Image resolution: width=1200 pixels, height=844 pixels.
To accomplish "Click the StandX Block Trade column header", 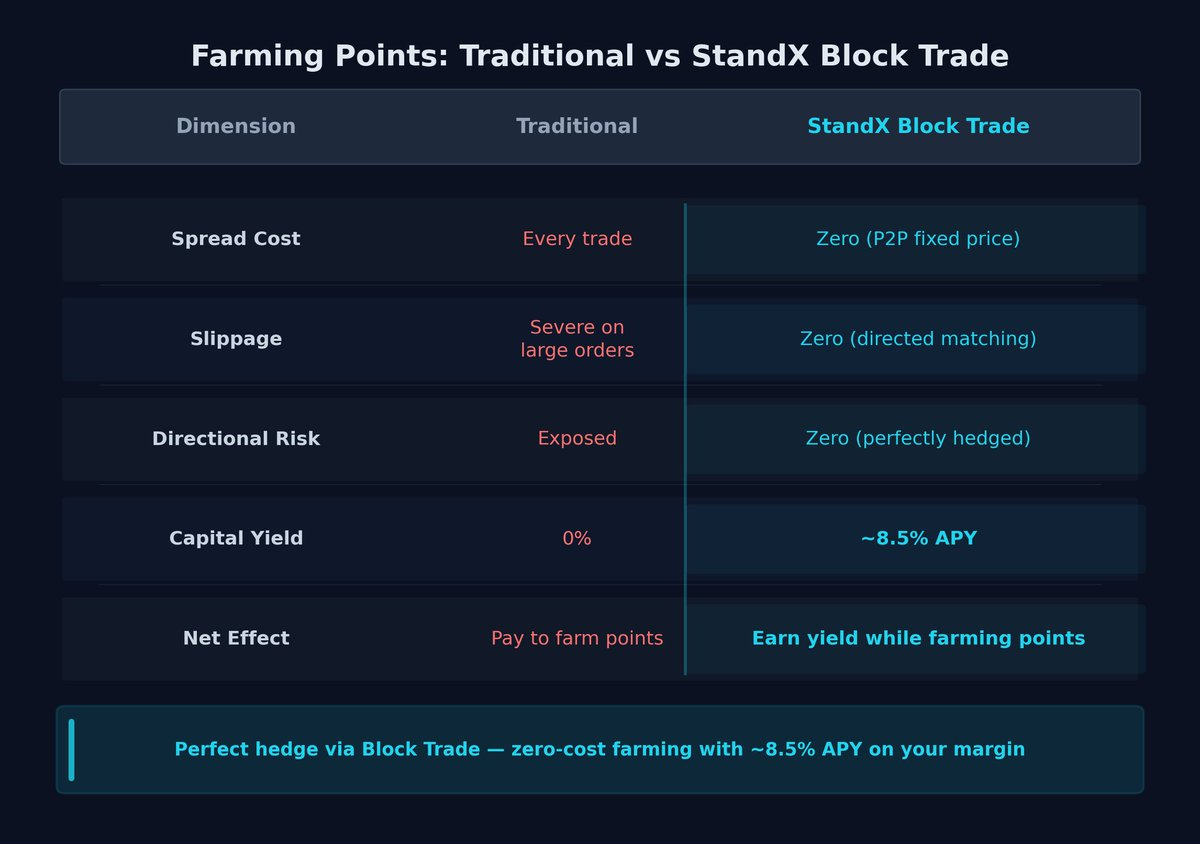I will pyautogui.click(x=918, y=126).
